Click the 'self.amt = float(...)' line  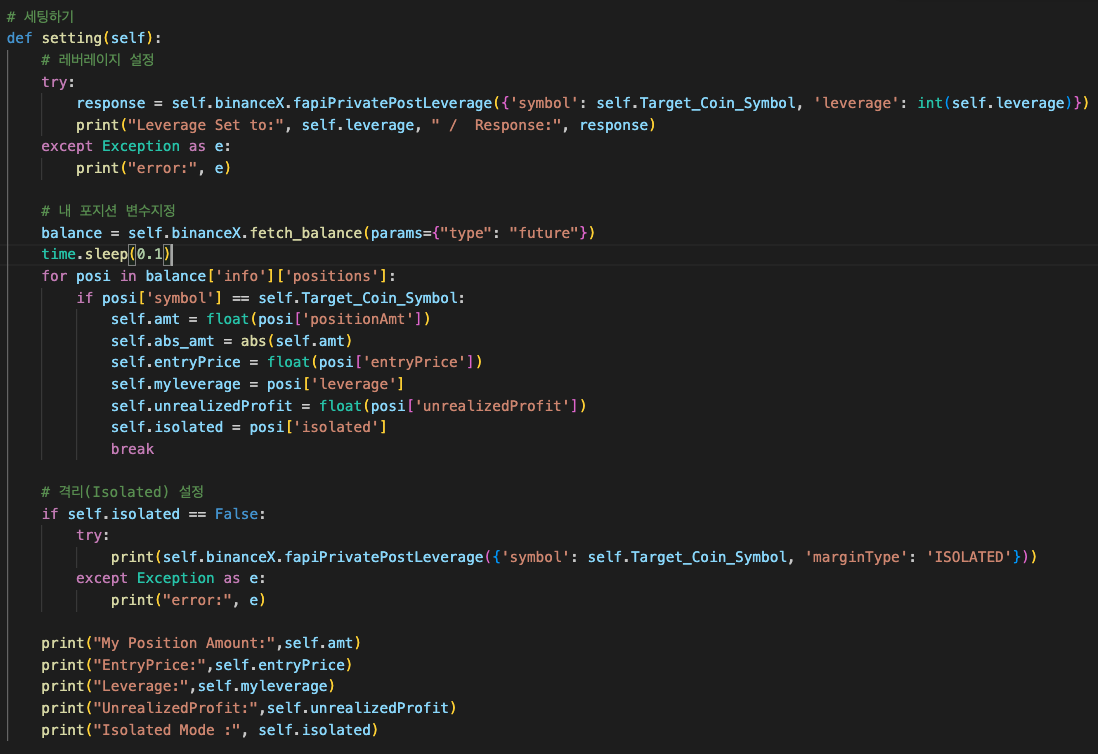270,319
